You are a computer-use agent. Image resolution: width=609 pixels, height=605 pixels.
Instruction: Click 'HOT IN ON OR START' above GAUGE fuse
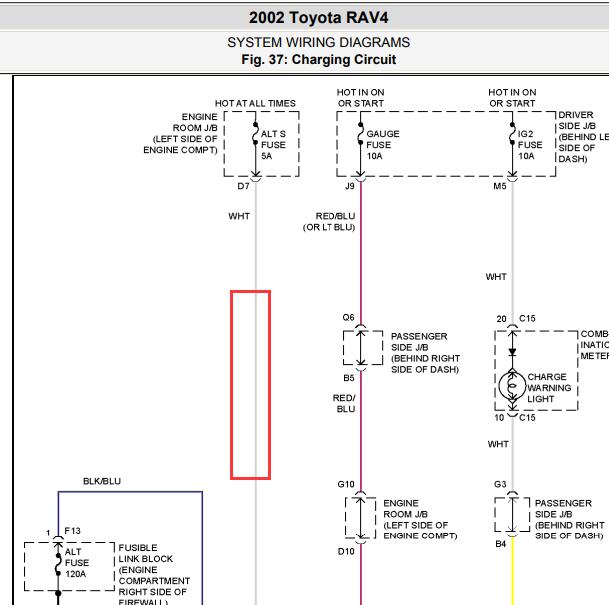click(360, 98)
